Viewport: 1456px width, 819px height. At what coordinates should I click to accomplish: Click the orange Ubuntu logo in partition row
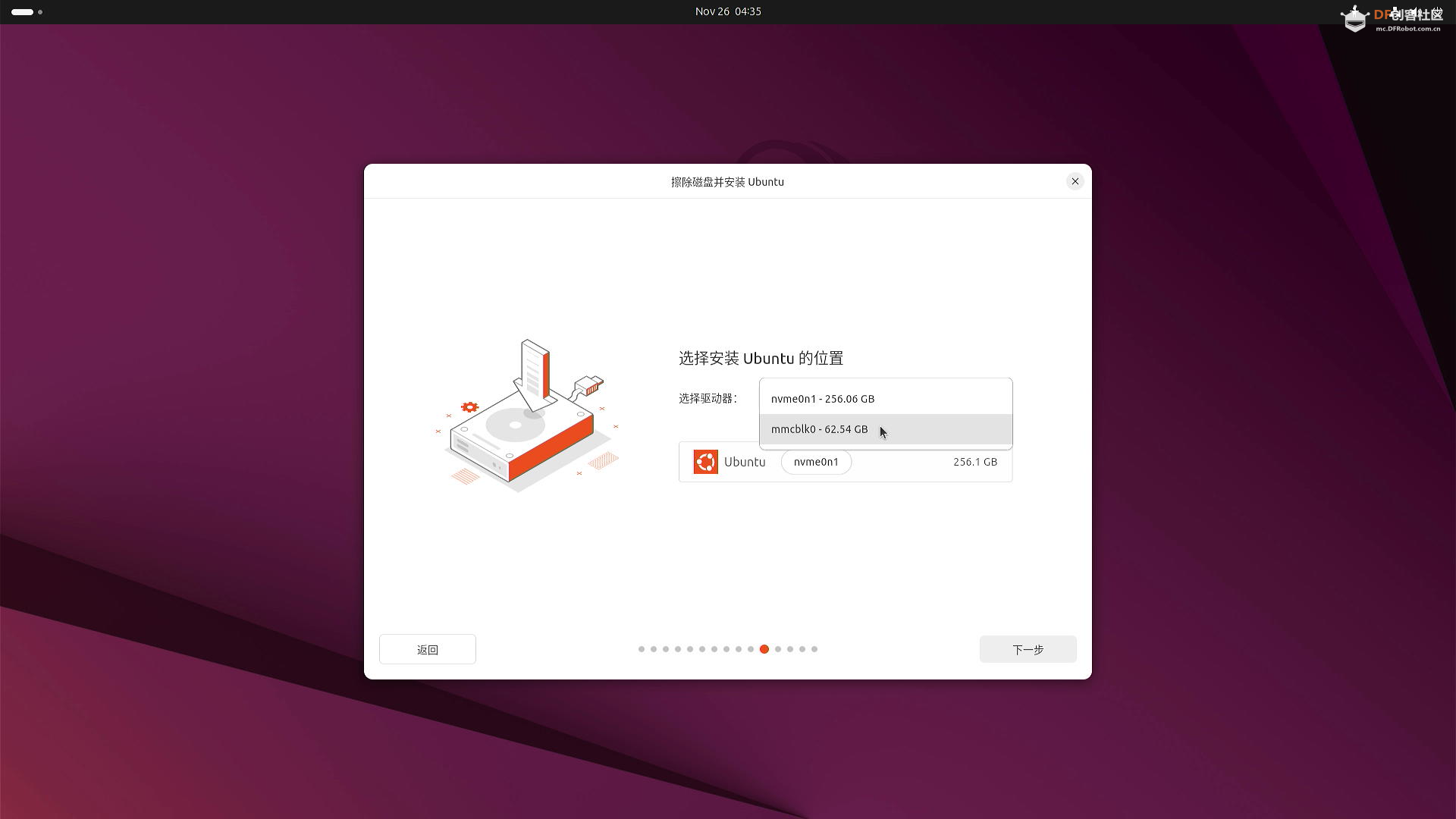[705, 462]
